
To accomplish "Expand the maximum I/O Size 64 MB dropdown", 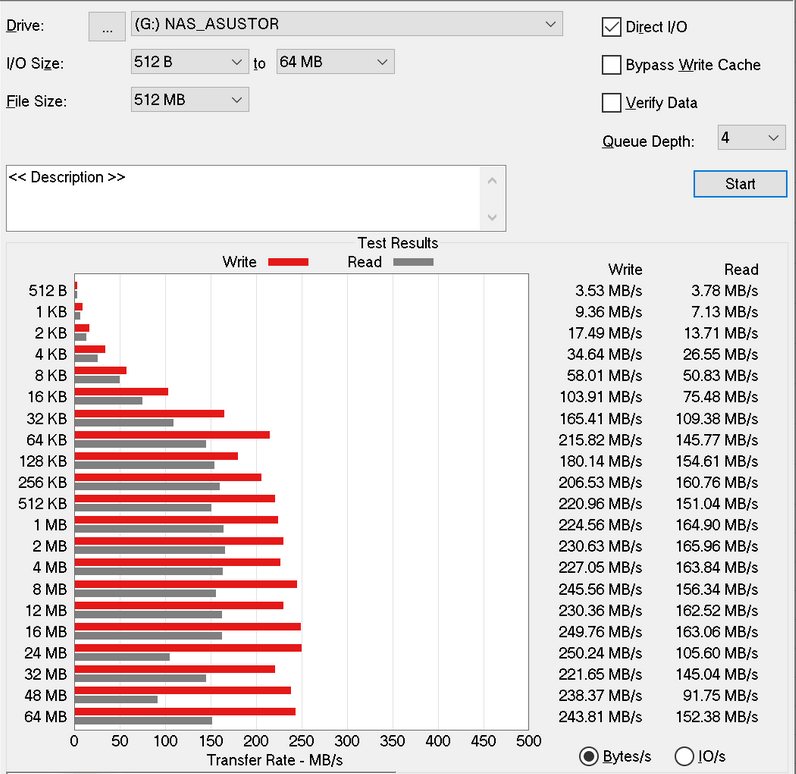I will point(335,61).
